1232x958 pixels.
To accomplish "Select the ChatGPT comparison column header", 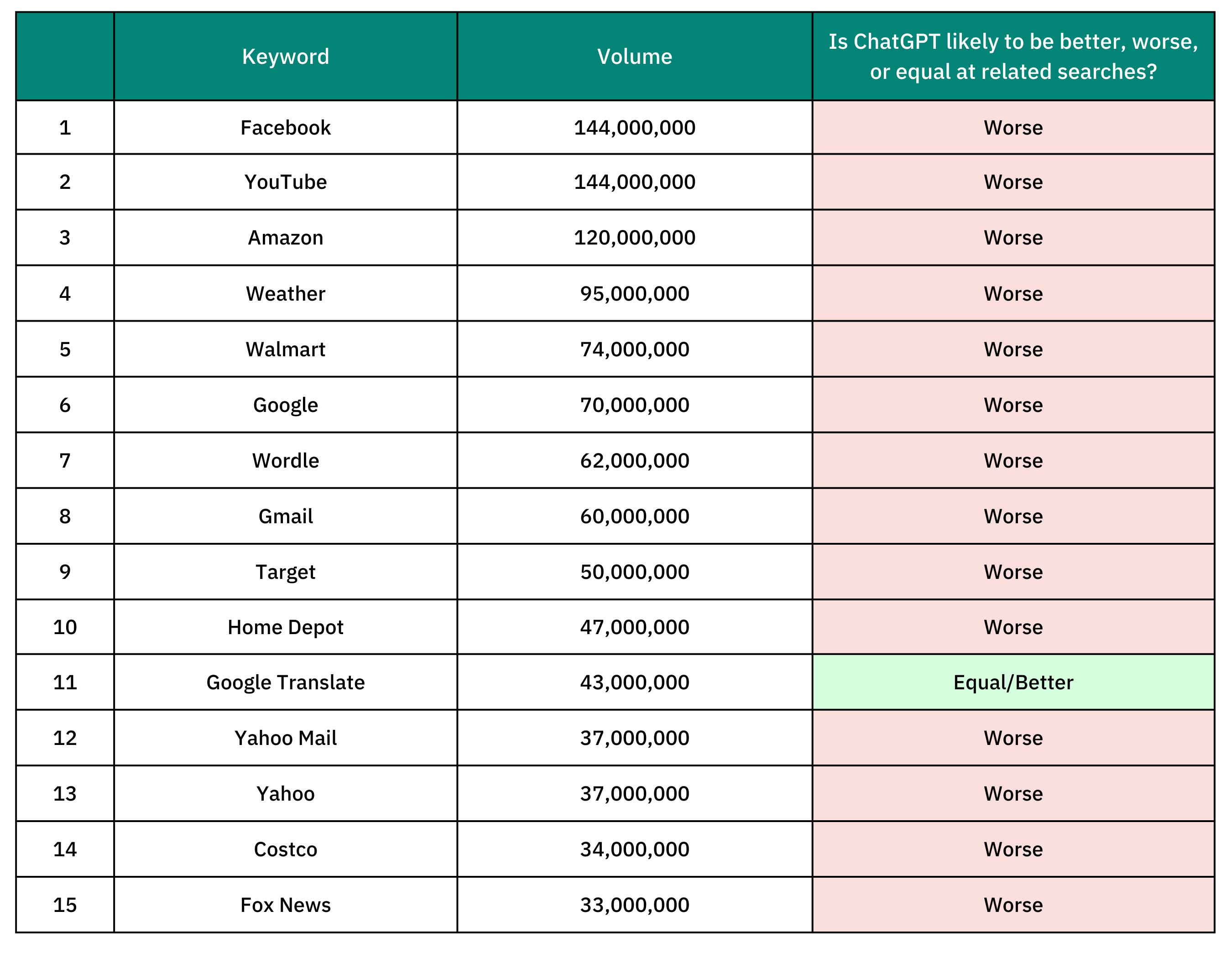I will click(1013, 57).
